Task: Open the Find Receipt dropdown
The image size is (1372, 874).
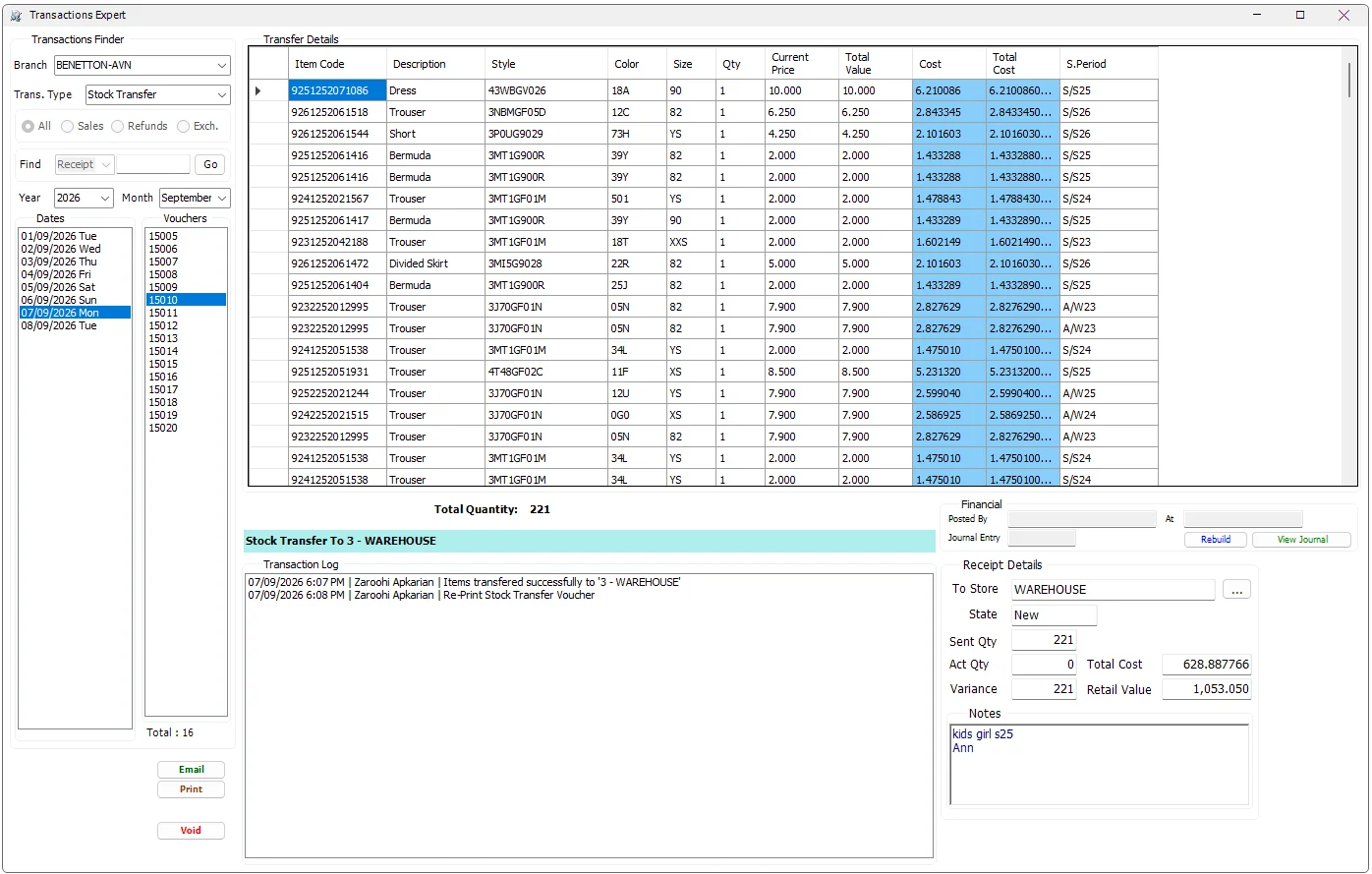Action: coord(85,164)
